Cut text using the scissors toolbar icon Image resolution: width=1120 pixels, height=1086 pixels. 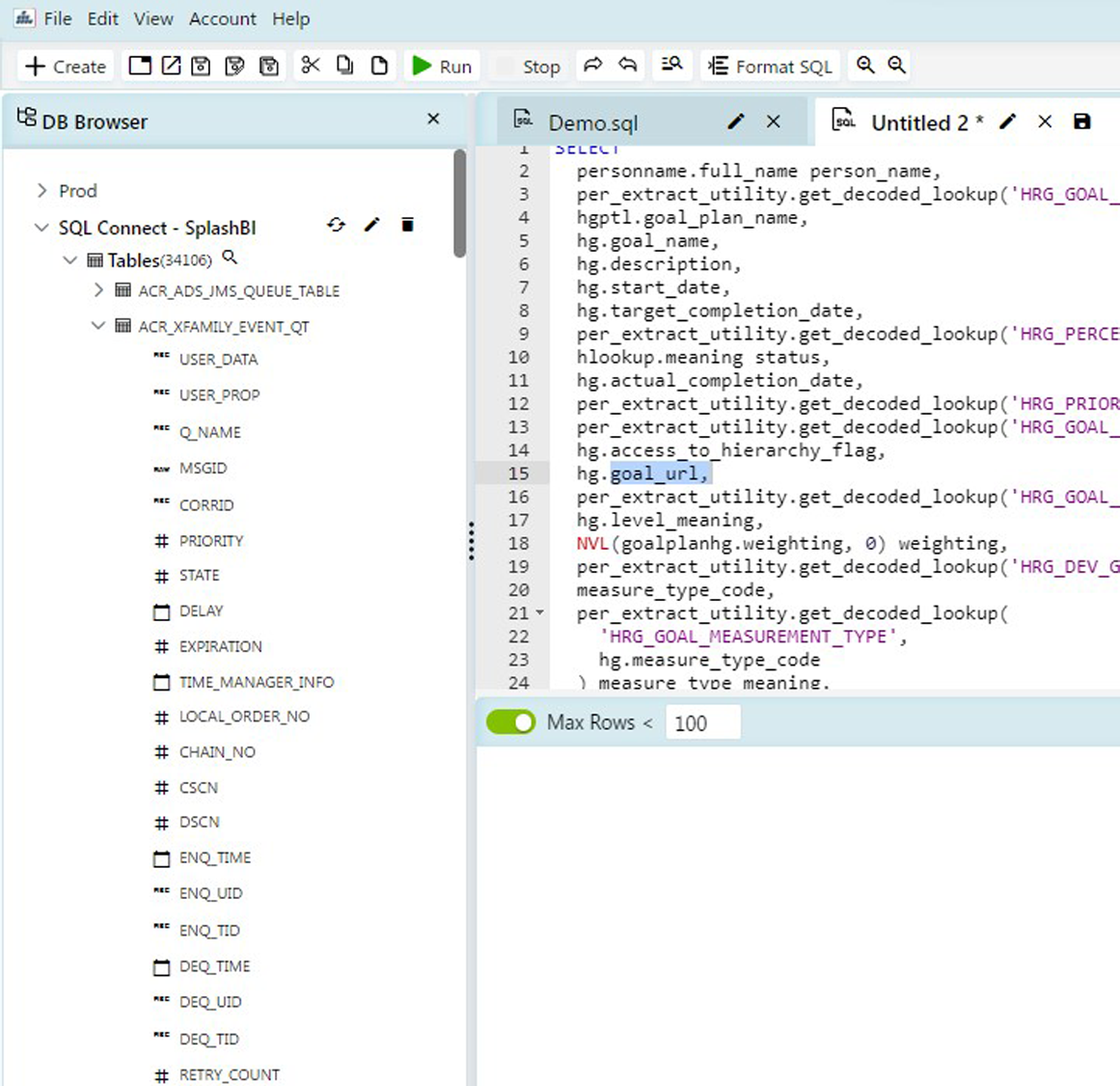tap(310, 65)
